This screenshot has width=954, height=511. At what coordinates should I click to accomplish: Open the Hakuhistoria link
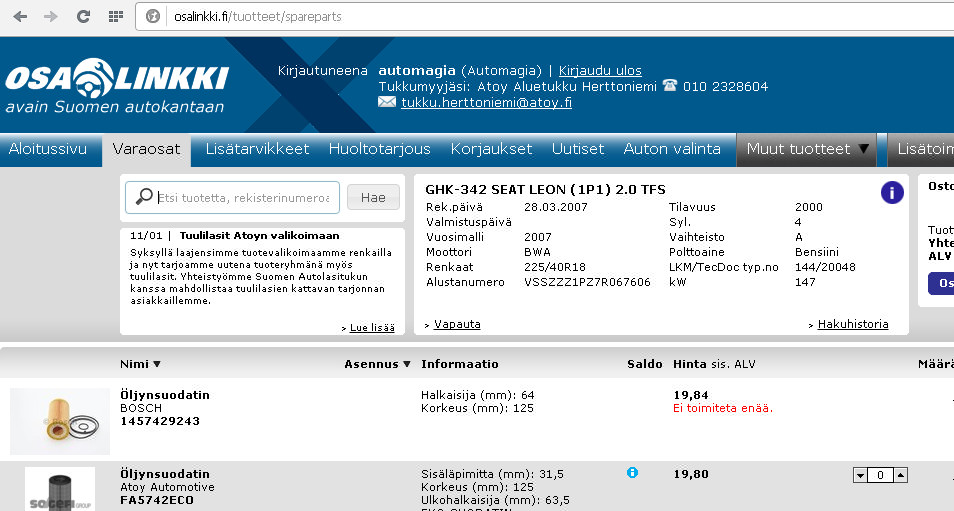click(x=853, y=324)
